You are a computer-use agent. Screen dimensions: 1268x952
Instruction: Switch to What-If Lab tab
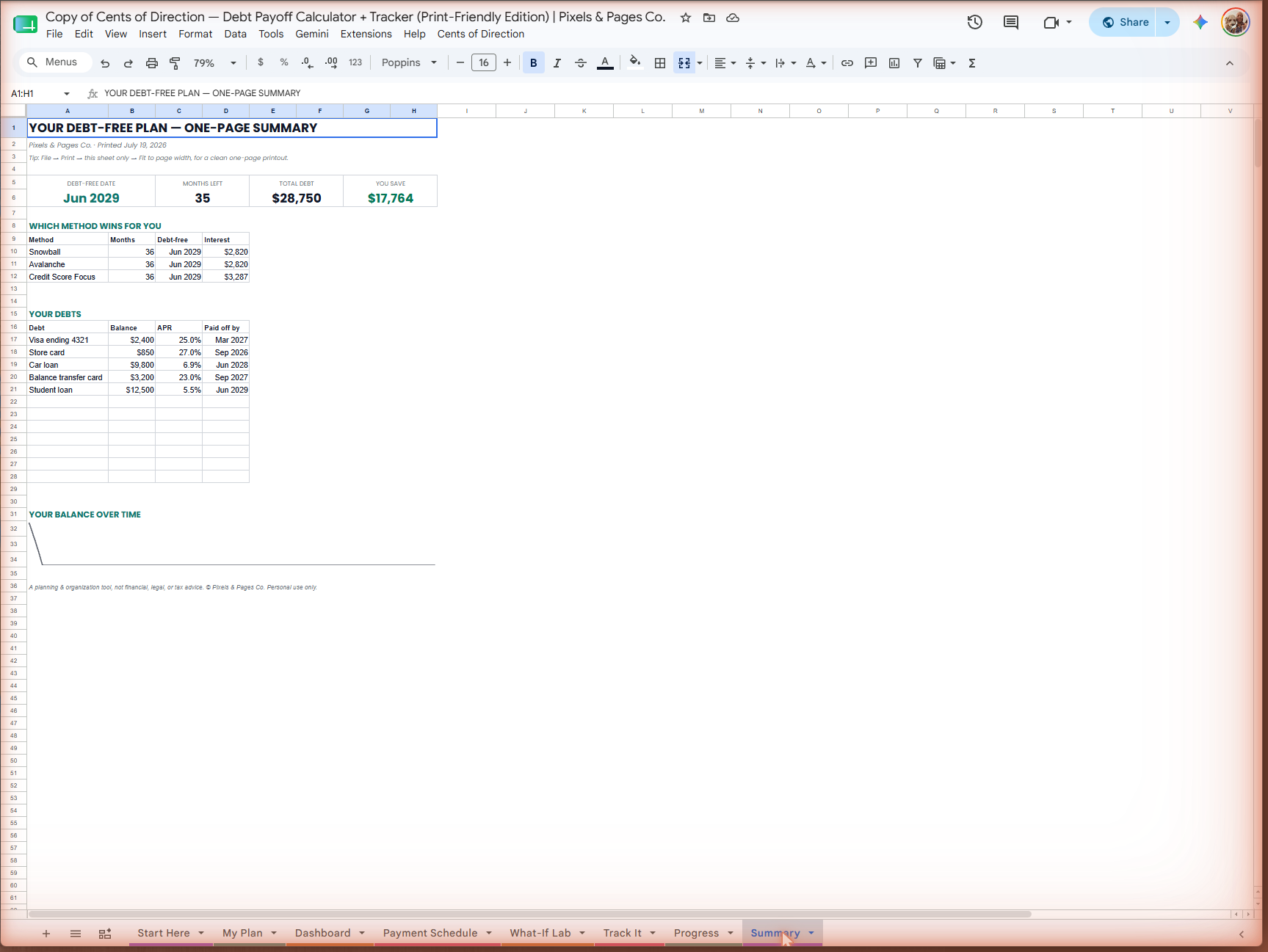[x=540, y=933]
